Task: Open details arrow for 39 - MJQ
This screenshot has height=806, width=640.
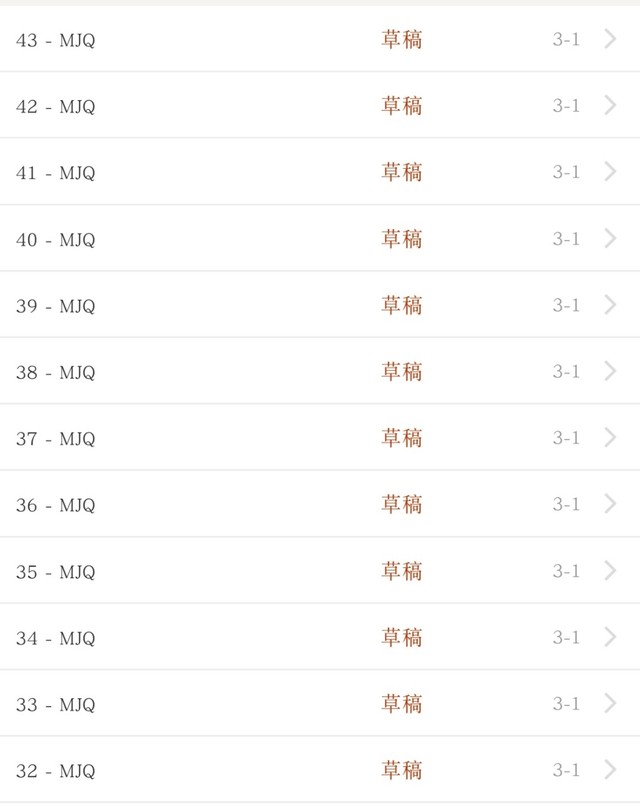Action: coord(611,305)
